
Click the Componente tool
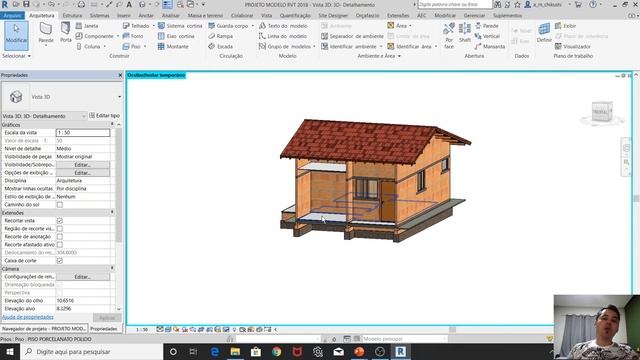[94, 36]
